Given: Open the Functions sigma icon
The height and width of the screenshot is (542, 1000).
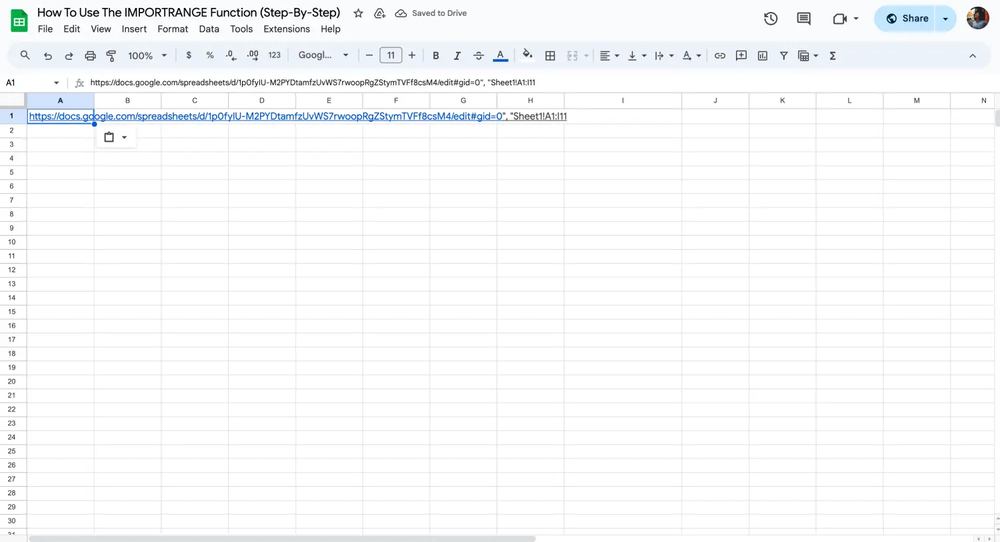Looking at the screenshot, I should 832,56.
